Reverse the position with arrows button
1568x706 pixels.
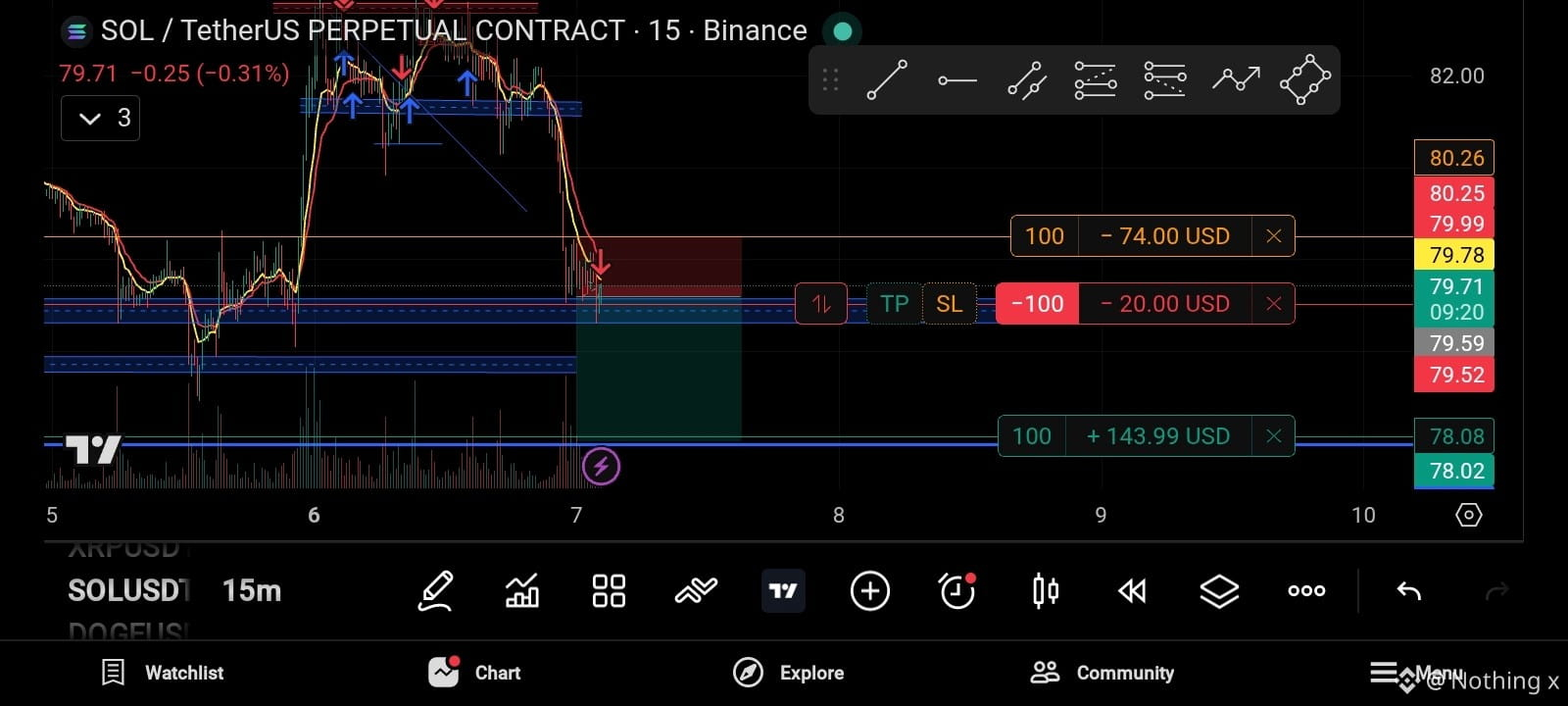click(x=821, y=304)
